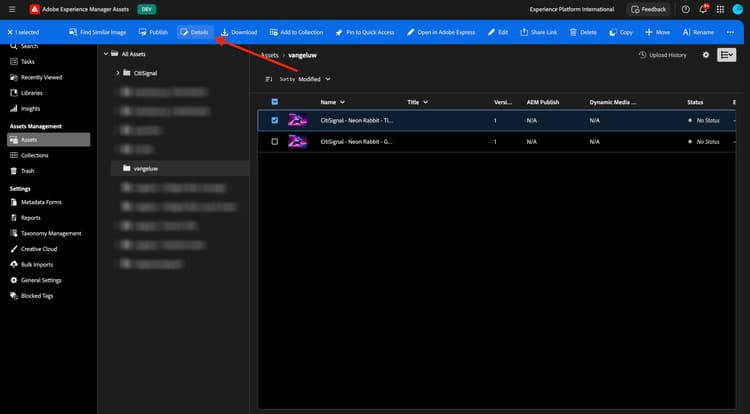This screenshot has width=750, height=414.
Task: Open Recently Viewed
Action: [x=36, y=77]
